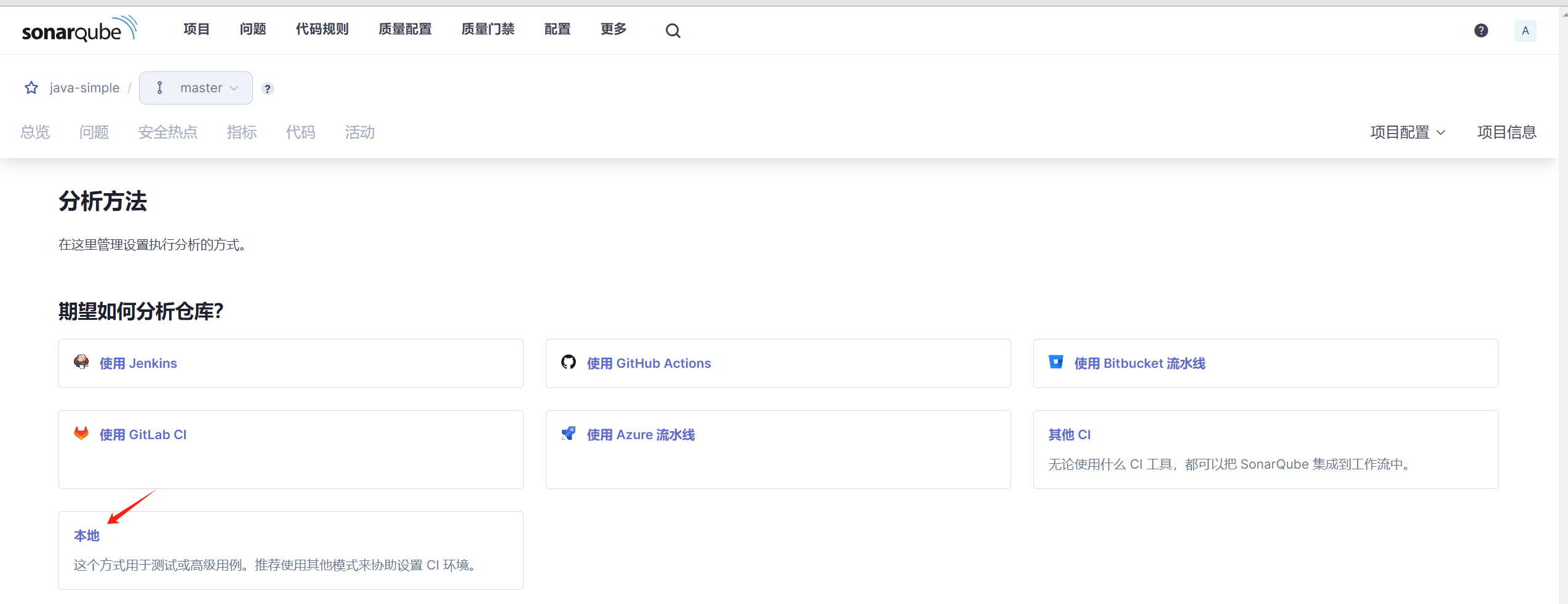This screenshot has width=1568, height=604.
Task: Open the 质量配置 menu
Action: [406, 29]
